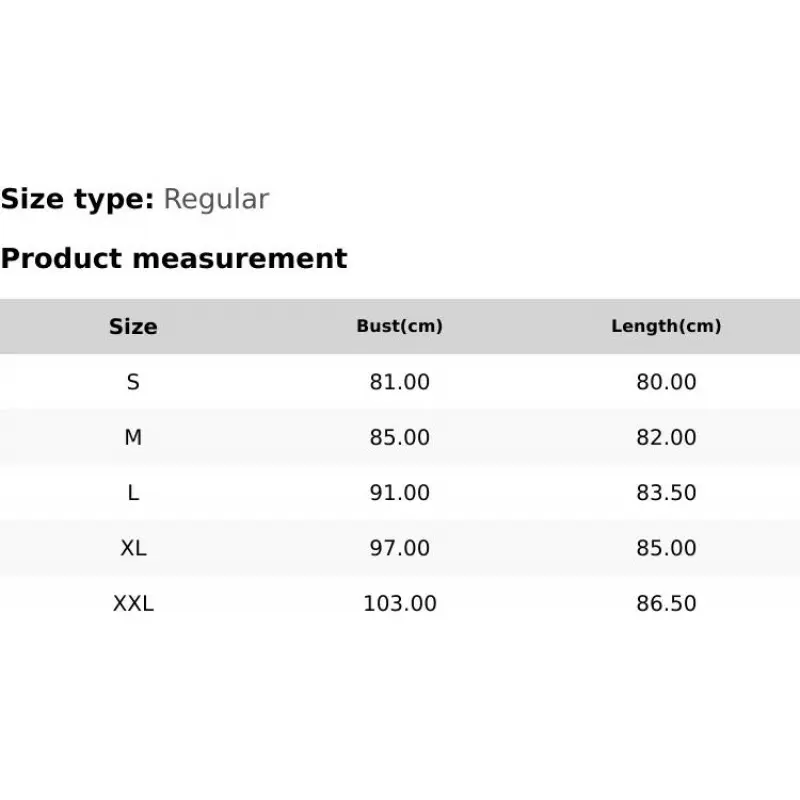Click bust value 97.00
800x800 pixels.
click(399, 548)
